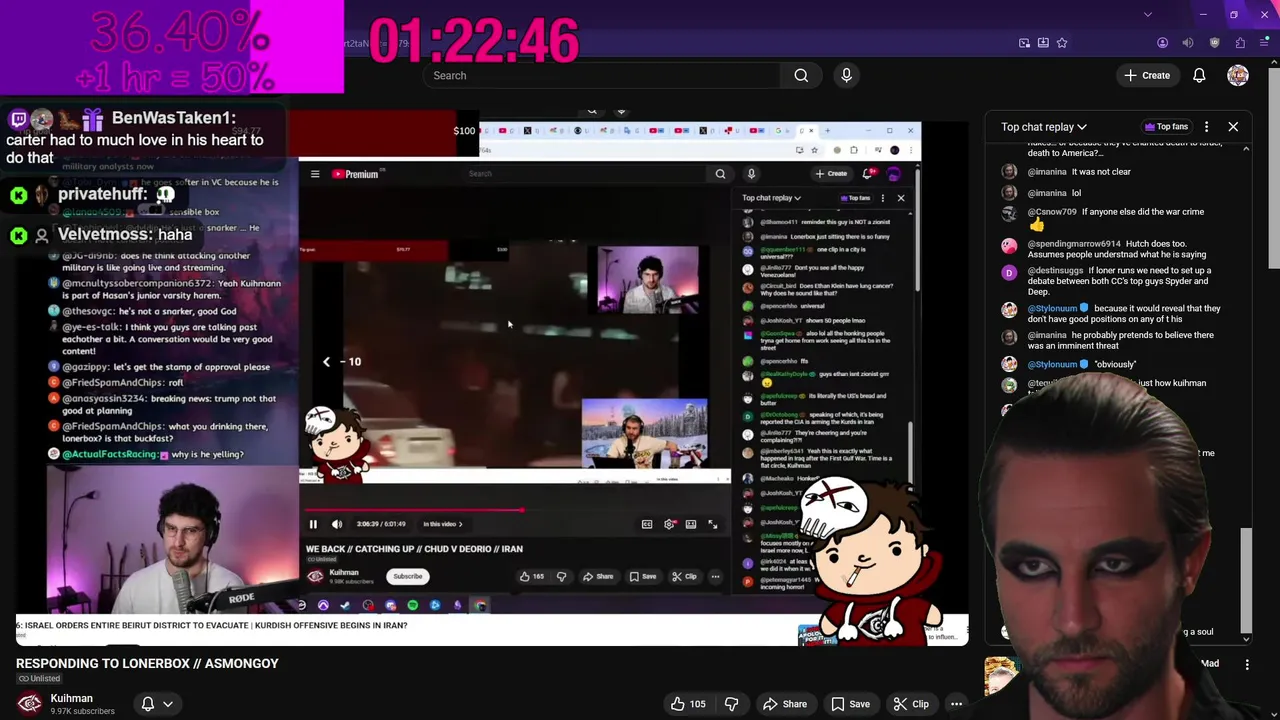Open the chat panel three-dot menu

click(x=1206, y=127)
